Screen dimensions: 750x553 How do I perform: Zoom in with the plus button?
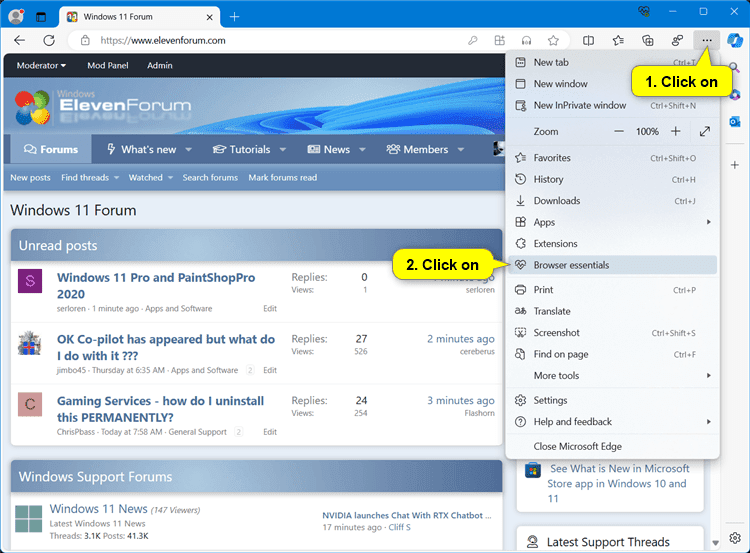point(675,131)
